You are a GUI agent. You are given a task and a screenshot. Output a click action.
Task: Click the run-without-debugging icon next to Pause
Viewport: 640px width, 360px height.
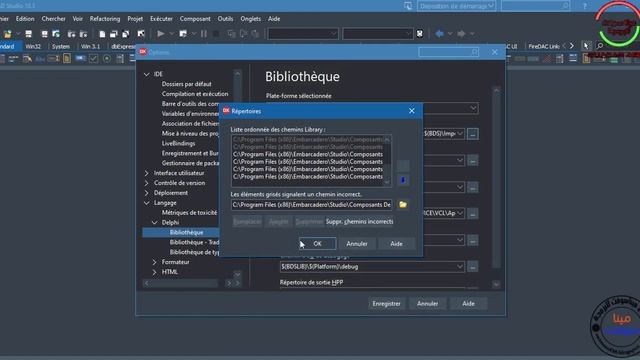coord(183,34)
